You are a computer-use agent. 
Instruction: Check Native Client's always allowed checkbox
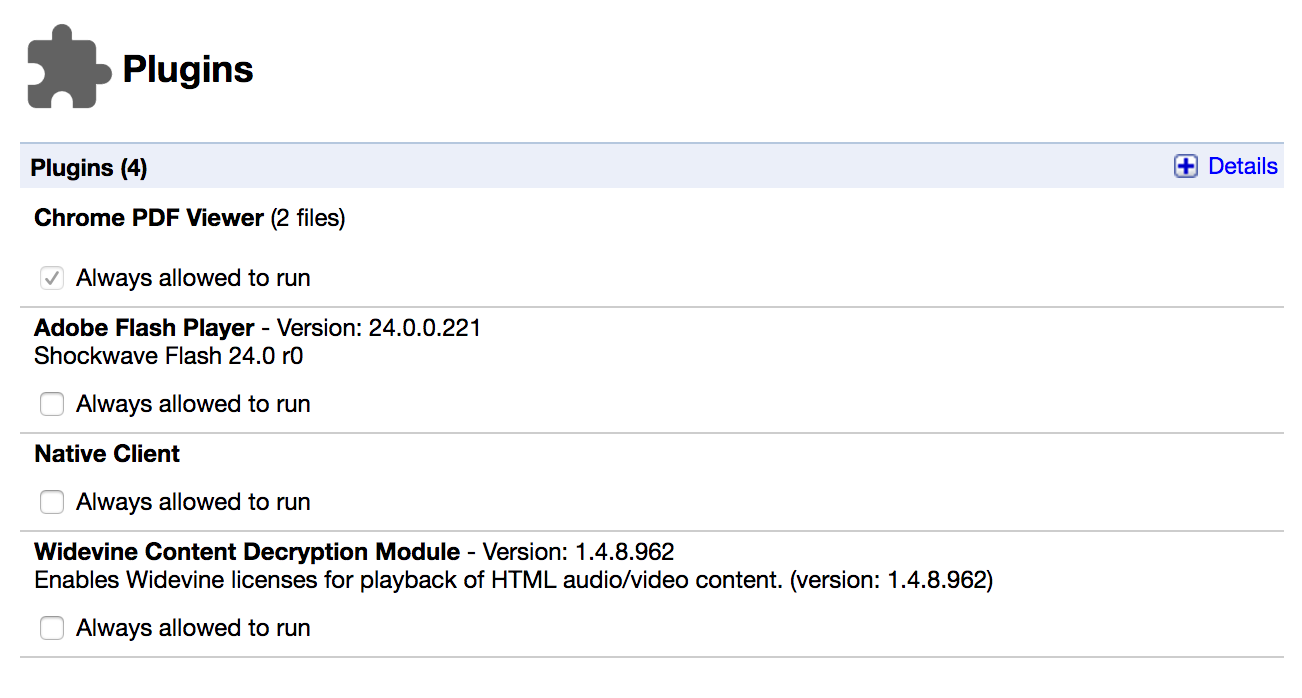tap(52, 502)
